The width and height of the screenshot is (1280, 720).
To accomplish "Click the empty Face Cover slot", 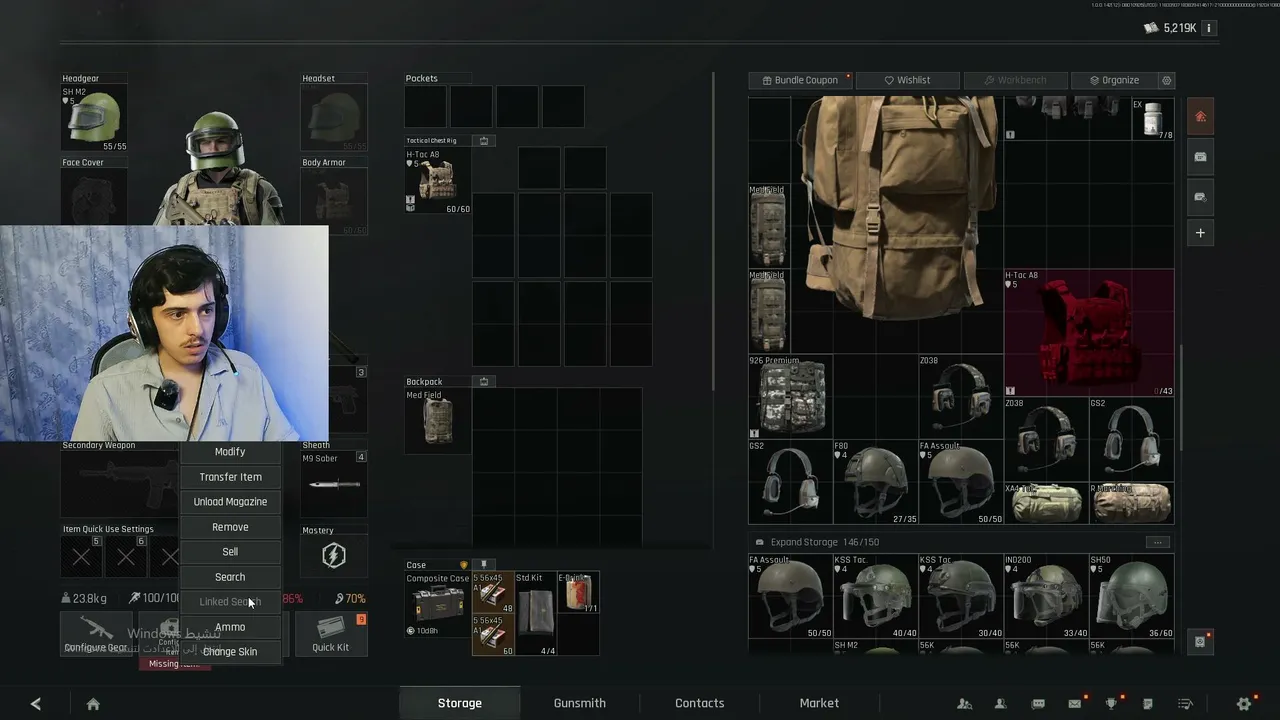I will (x=95, y=196).
